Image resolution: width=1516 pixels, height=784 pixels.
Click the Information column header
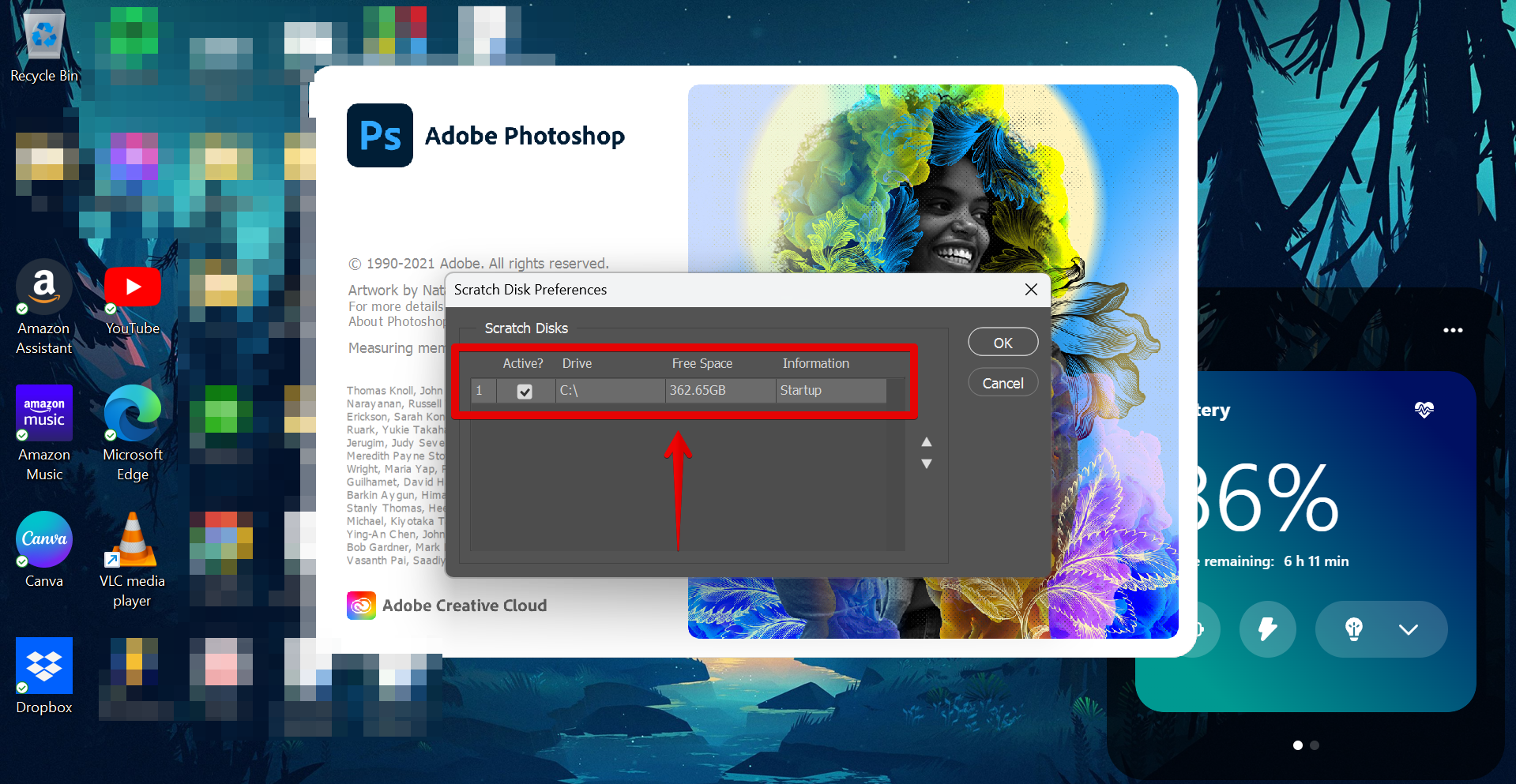(816, 363)
